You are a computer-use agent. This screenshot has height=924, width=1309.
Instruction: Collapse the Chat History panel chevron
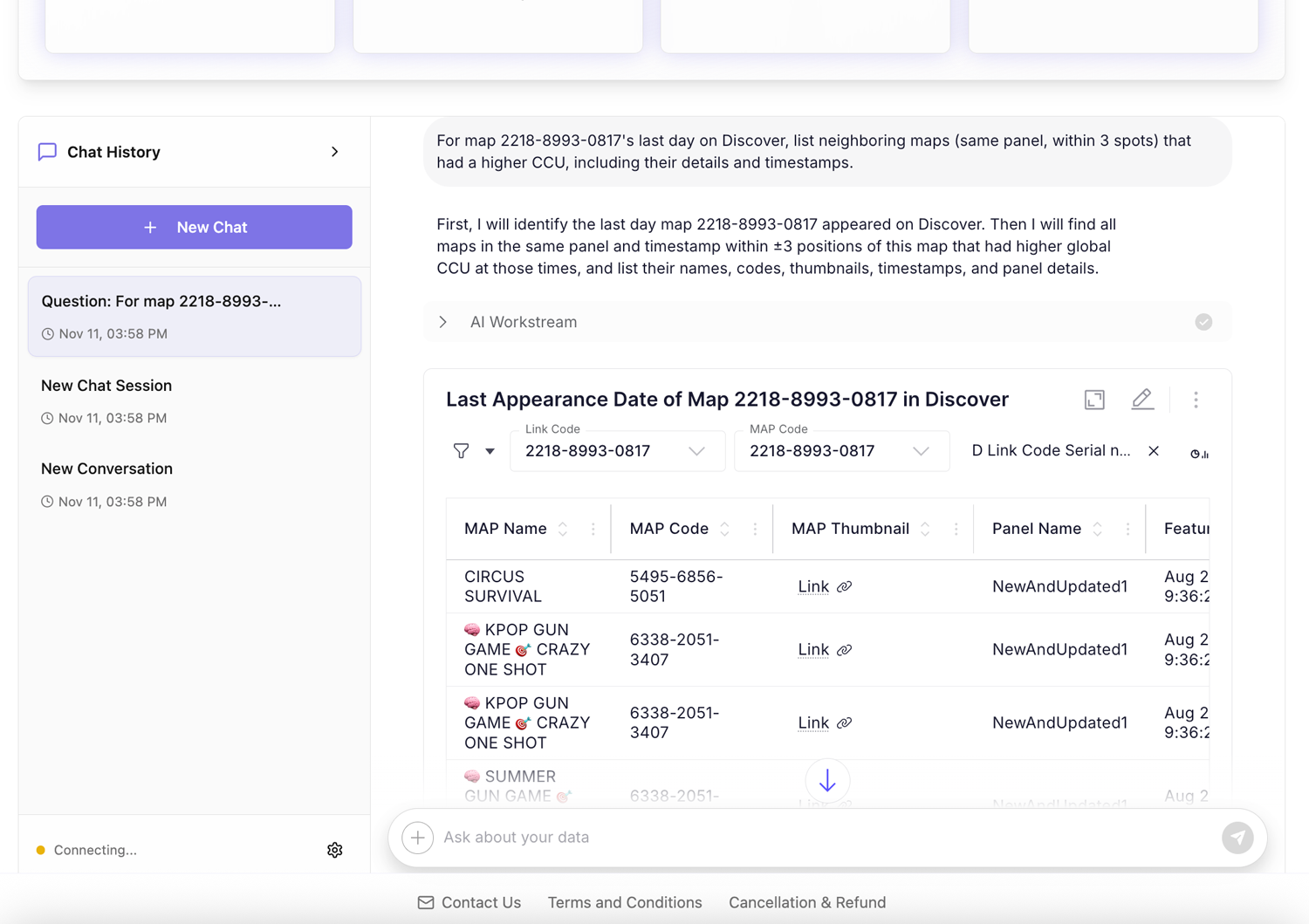[335, 152]
